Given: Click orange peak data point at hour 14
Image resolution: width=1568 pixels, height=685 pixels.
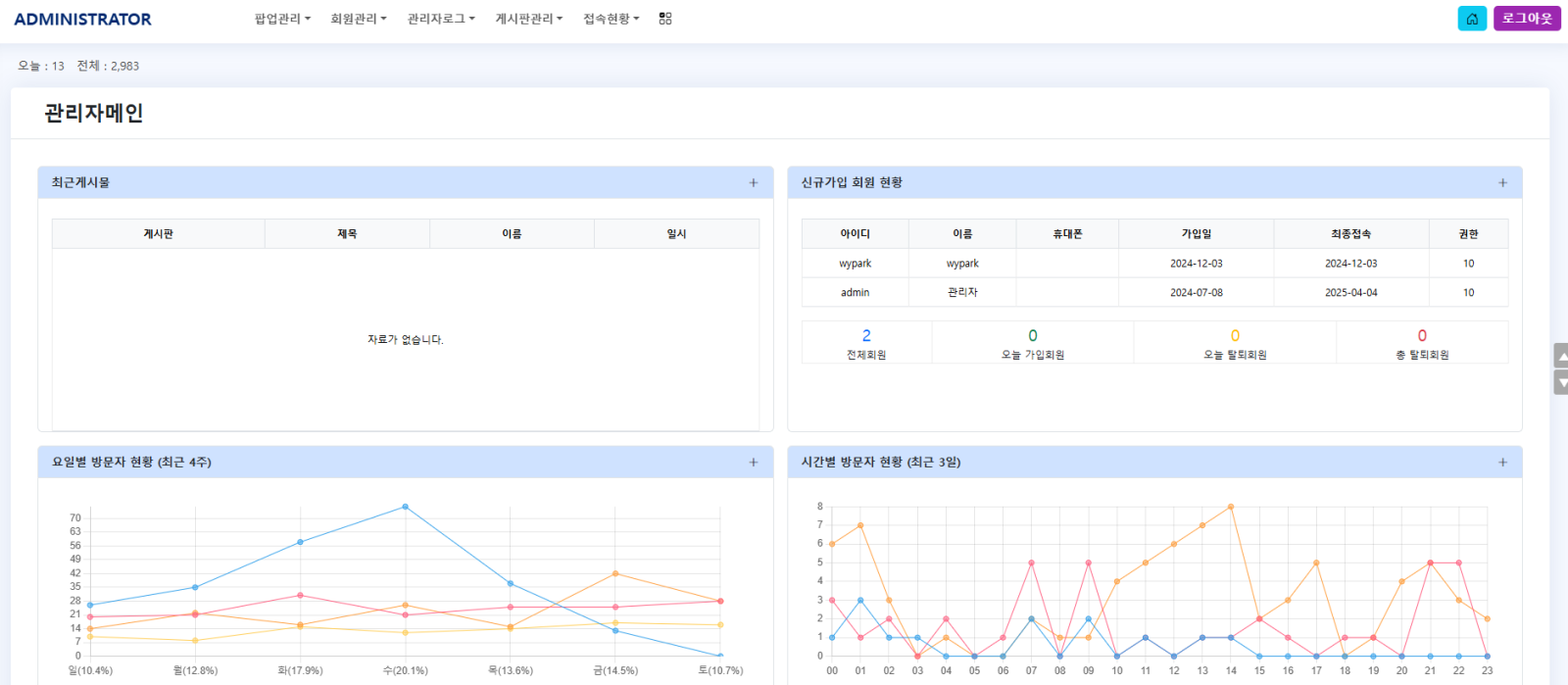Looking at the screenshot, I should tap(1231, 507).
